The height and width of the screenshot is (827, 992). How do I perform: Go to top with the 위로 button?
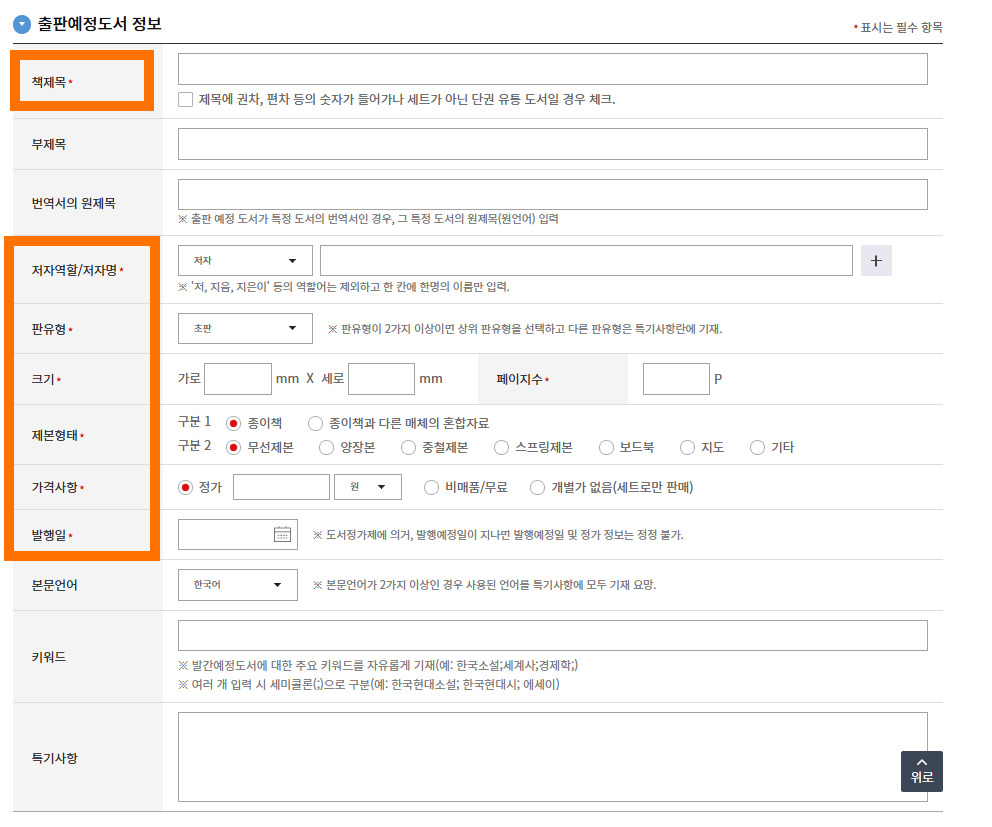click(x=922, y=771)
